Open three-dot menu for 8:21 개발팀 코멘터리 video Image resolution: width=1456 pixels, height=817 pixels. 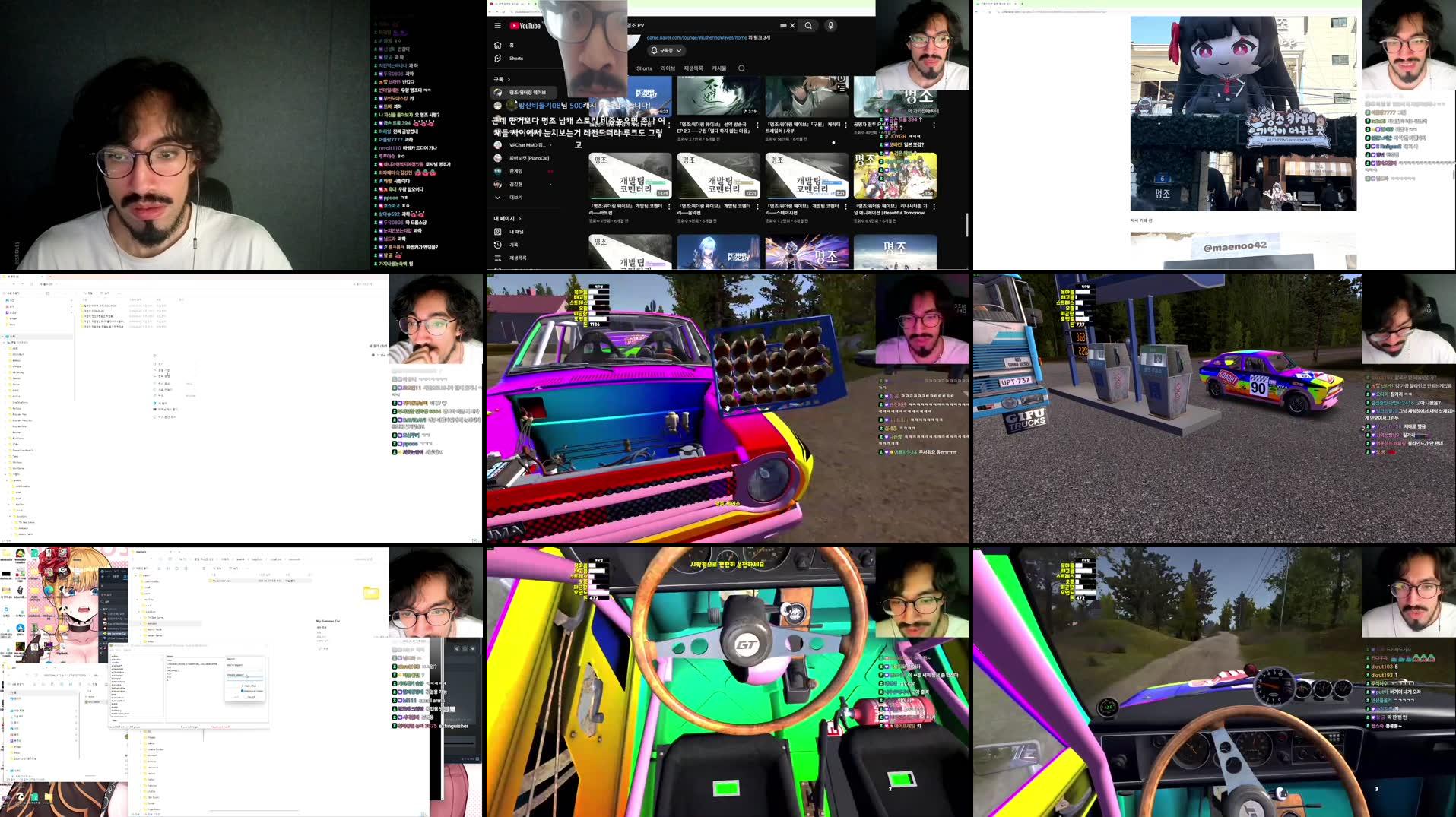pos(845,207)
